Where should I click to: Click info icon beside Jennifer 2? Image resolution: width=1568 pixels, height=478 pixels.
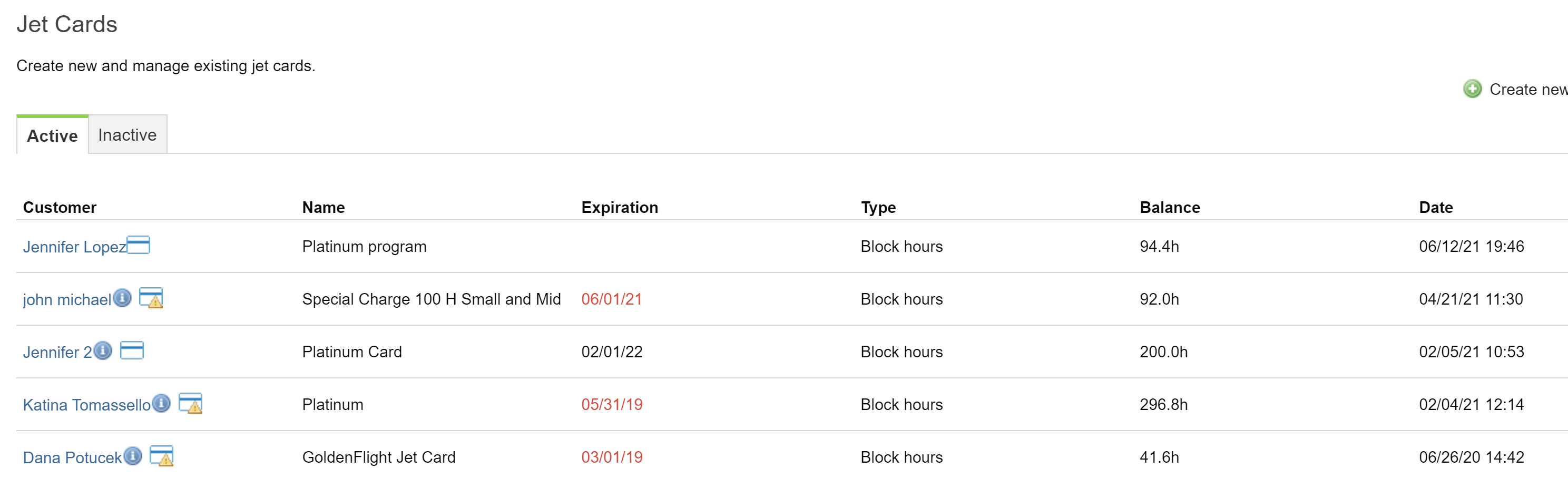[103, 351]
